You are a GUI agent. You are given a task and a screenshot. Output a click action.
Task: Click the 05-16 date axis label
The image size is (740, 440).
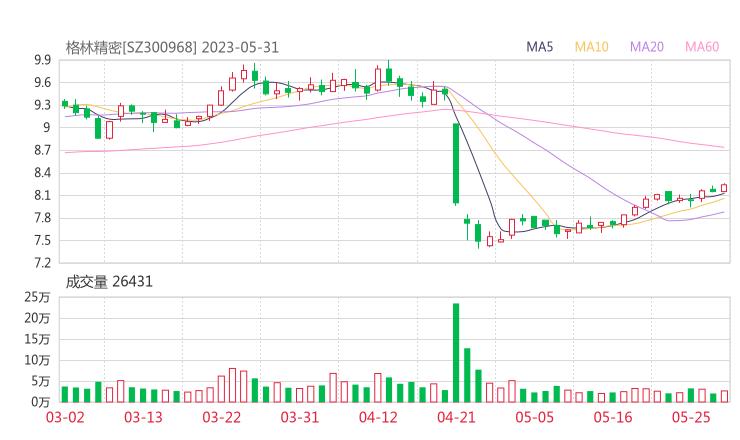coord(613,417)
